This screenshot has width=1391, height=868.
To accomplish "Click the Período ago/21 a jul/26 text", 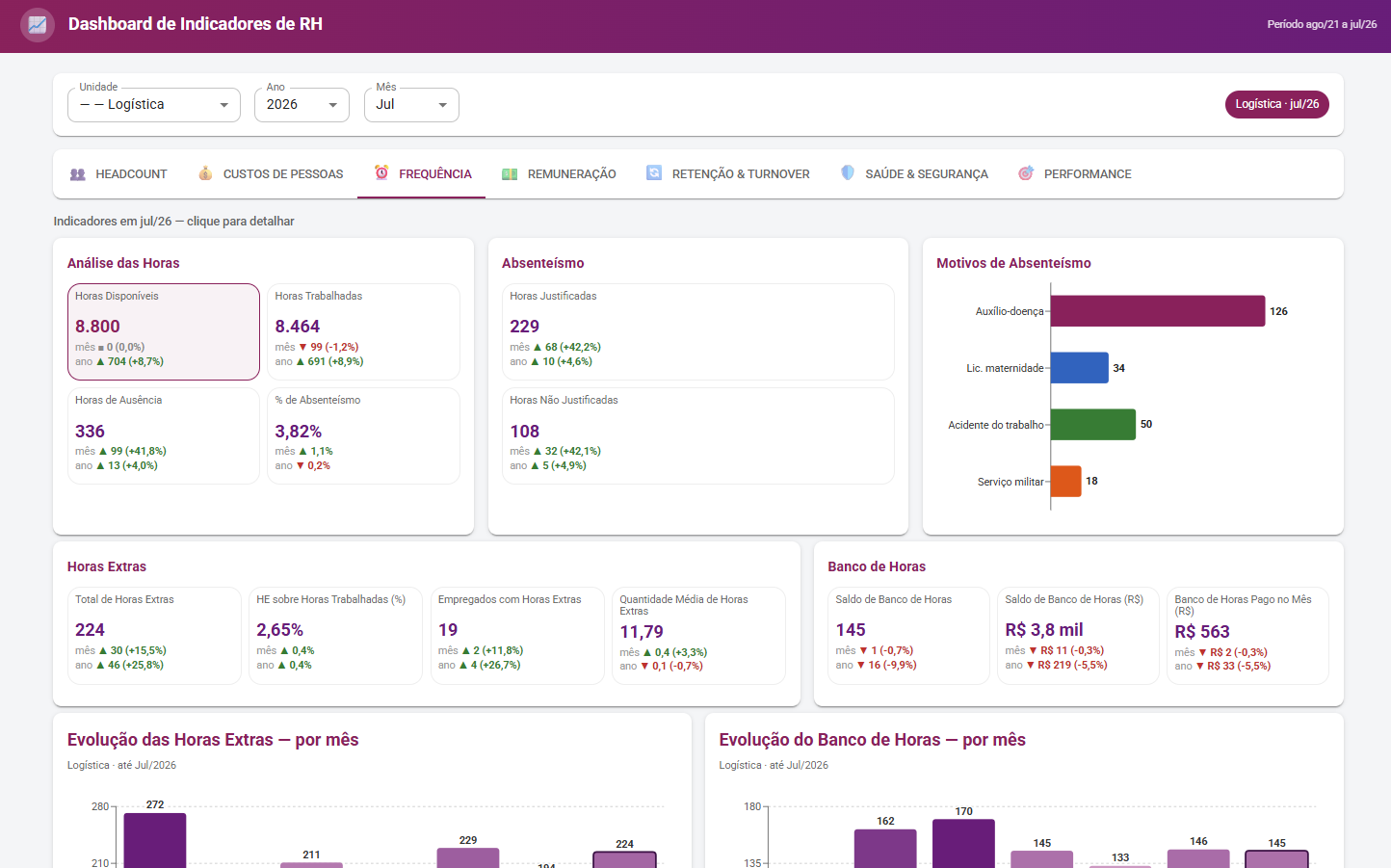I will click(1322, 24).
